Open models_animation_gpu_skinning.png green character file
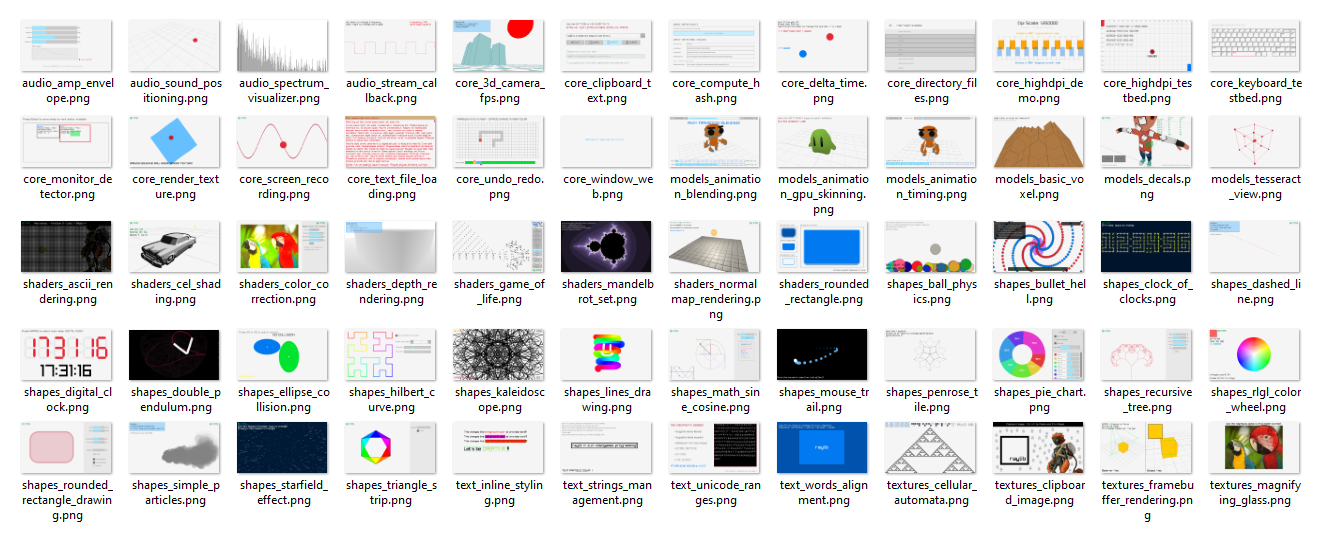 tap(822, 141)
